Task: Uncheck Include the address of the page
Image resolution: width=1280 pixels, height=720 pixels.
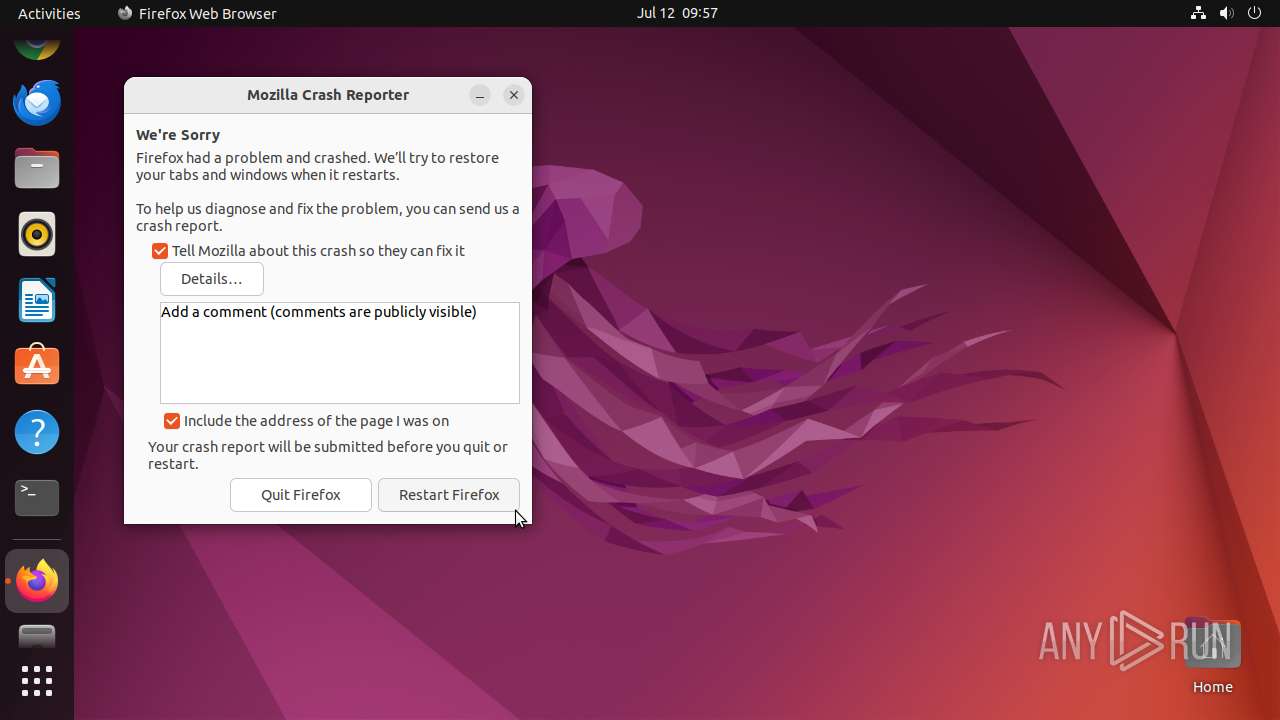Action: tap(172, 421)
